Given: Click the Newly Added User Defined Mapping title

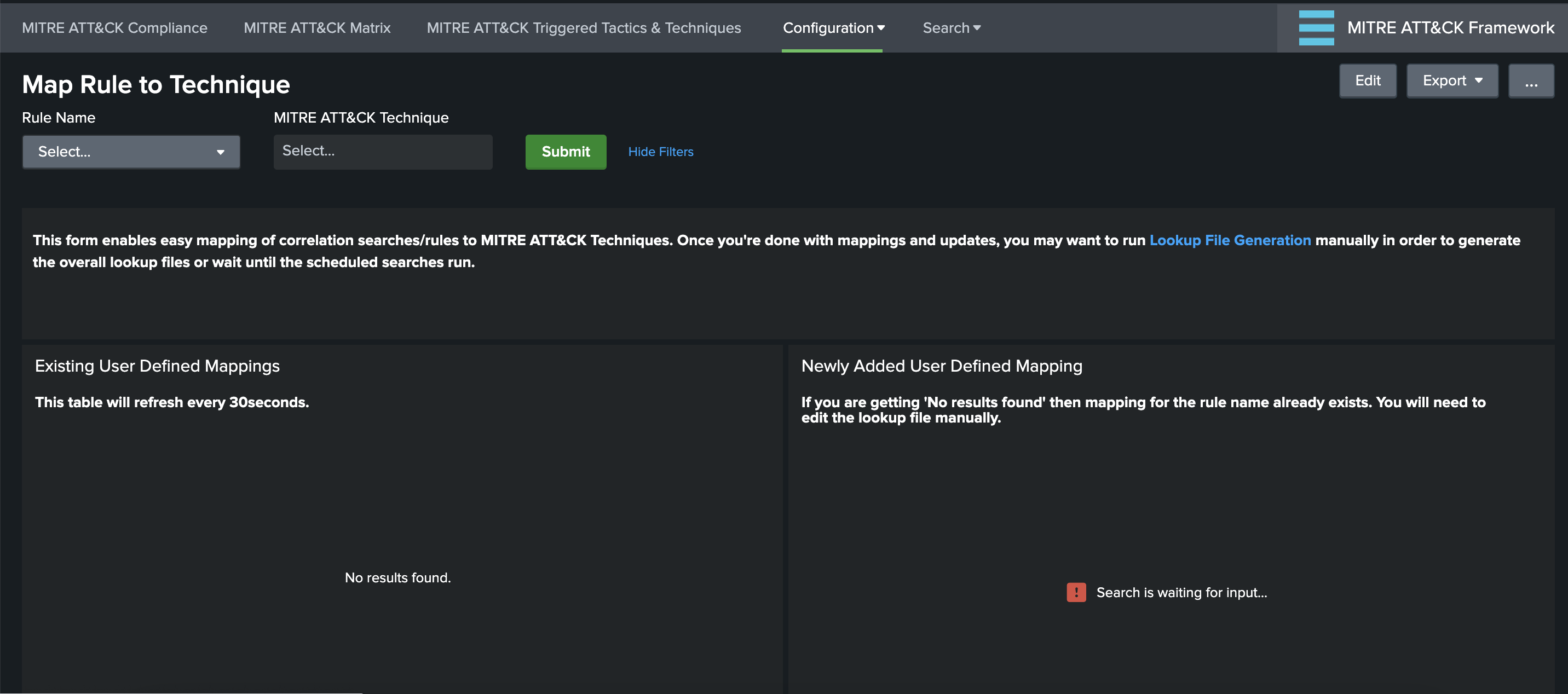Looking at the screenshot, I should pos(941,366).
